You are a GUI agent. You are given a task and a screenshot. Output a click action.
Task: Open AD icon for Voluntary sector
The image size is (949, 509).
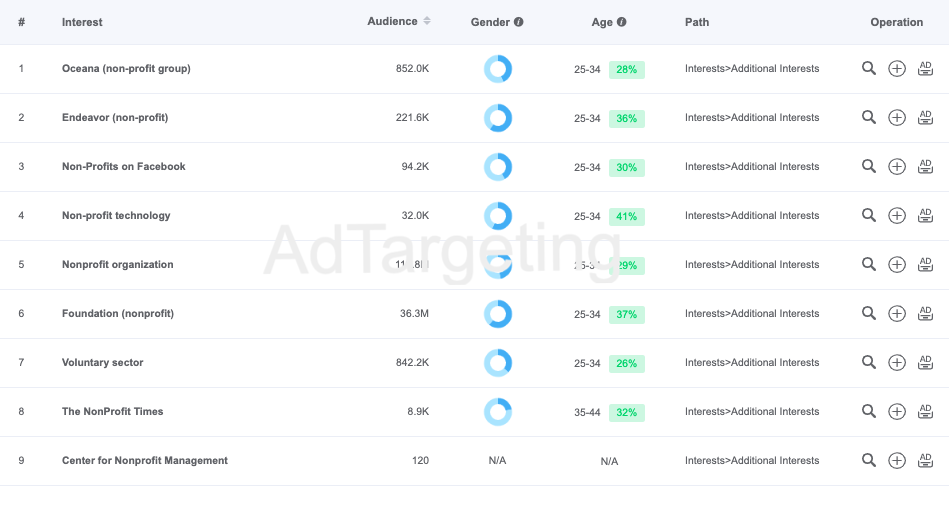[x=925, y=363]
